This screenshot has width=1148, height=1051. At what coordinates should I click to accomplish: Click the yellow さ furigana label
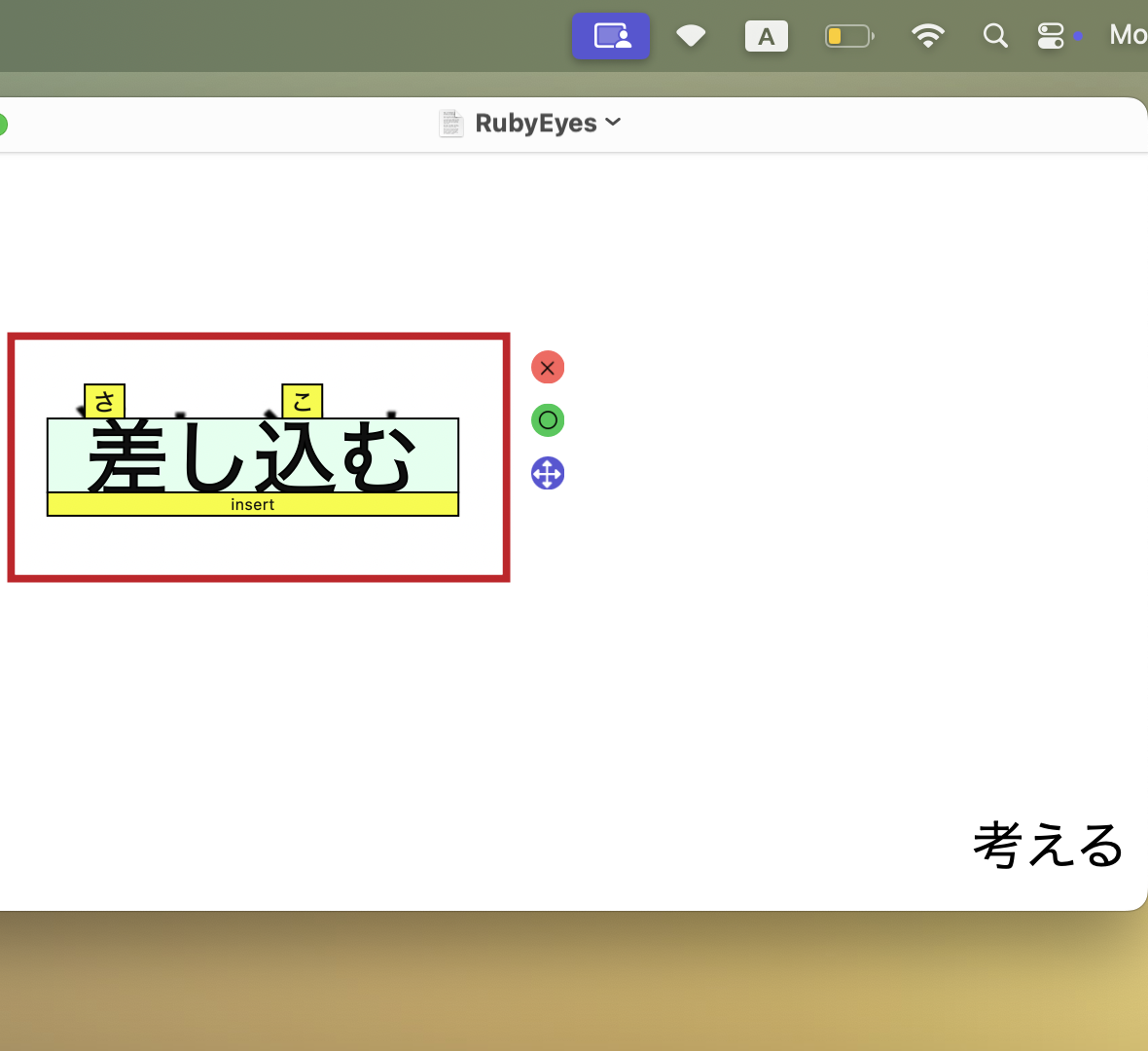(105, 401)
